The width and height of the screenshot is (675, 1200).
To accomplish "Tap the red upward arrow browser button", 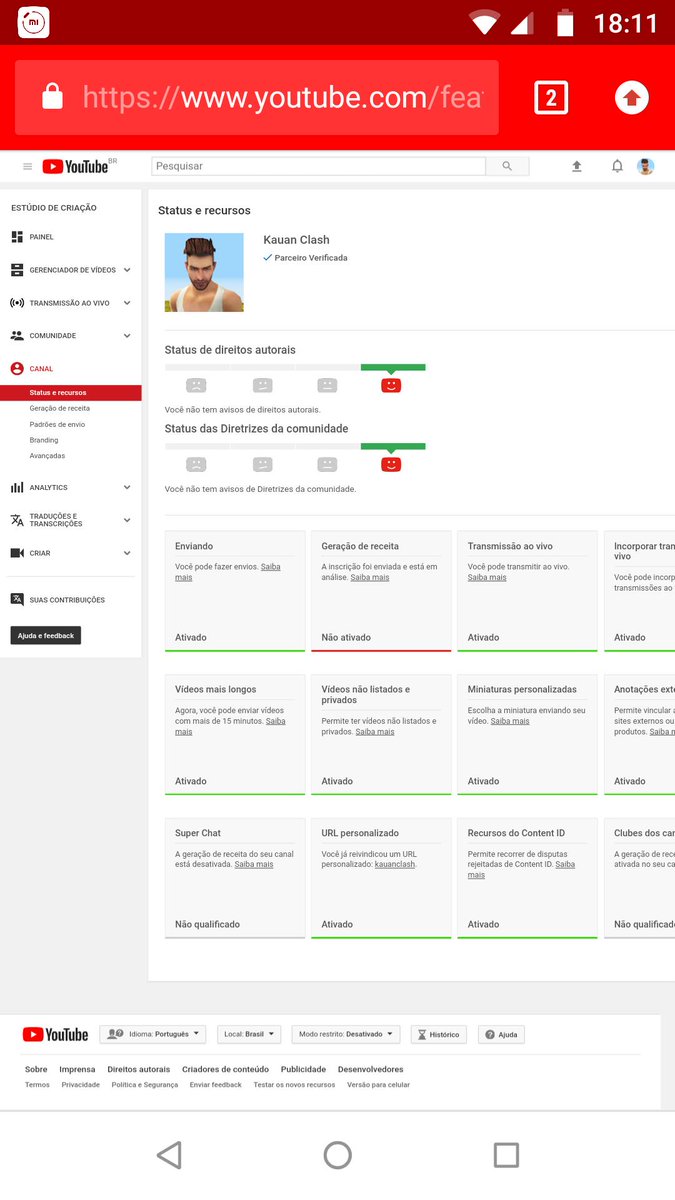I will pos(631,98).
